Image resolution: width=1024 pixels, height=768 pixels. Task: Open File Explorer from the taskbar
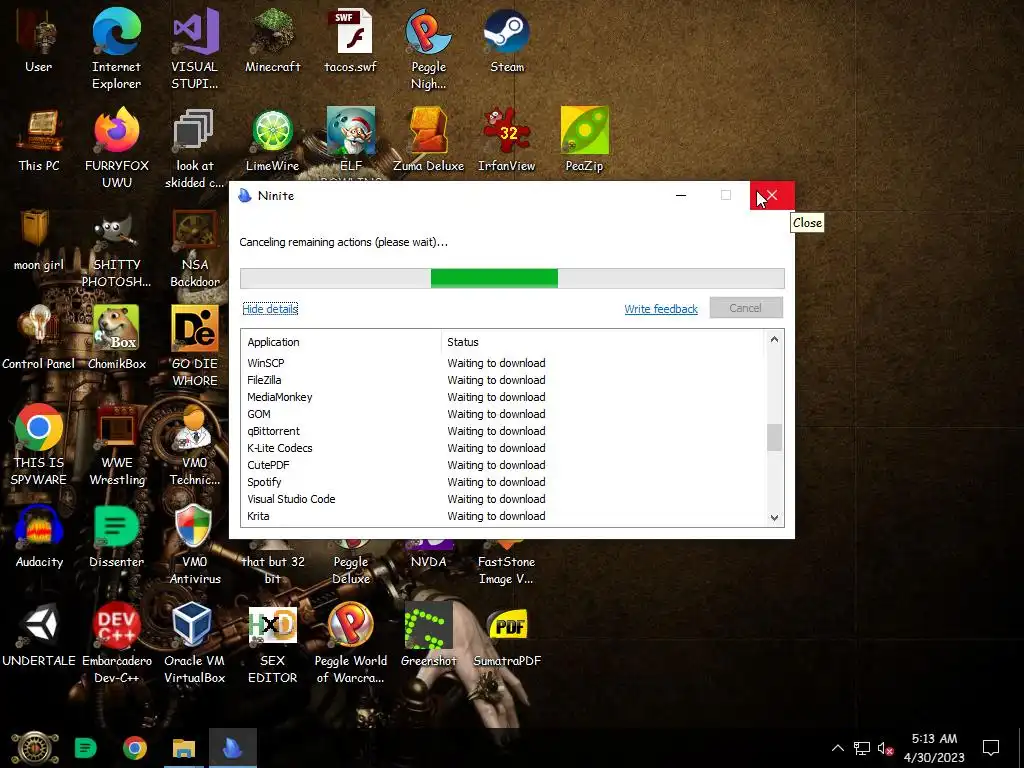pos(184,748)
